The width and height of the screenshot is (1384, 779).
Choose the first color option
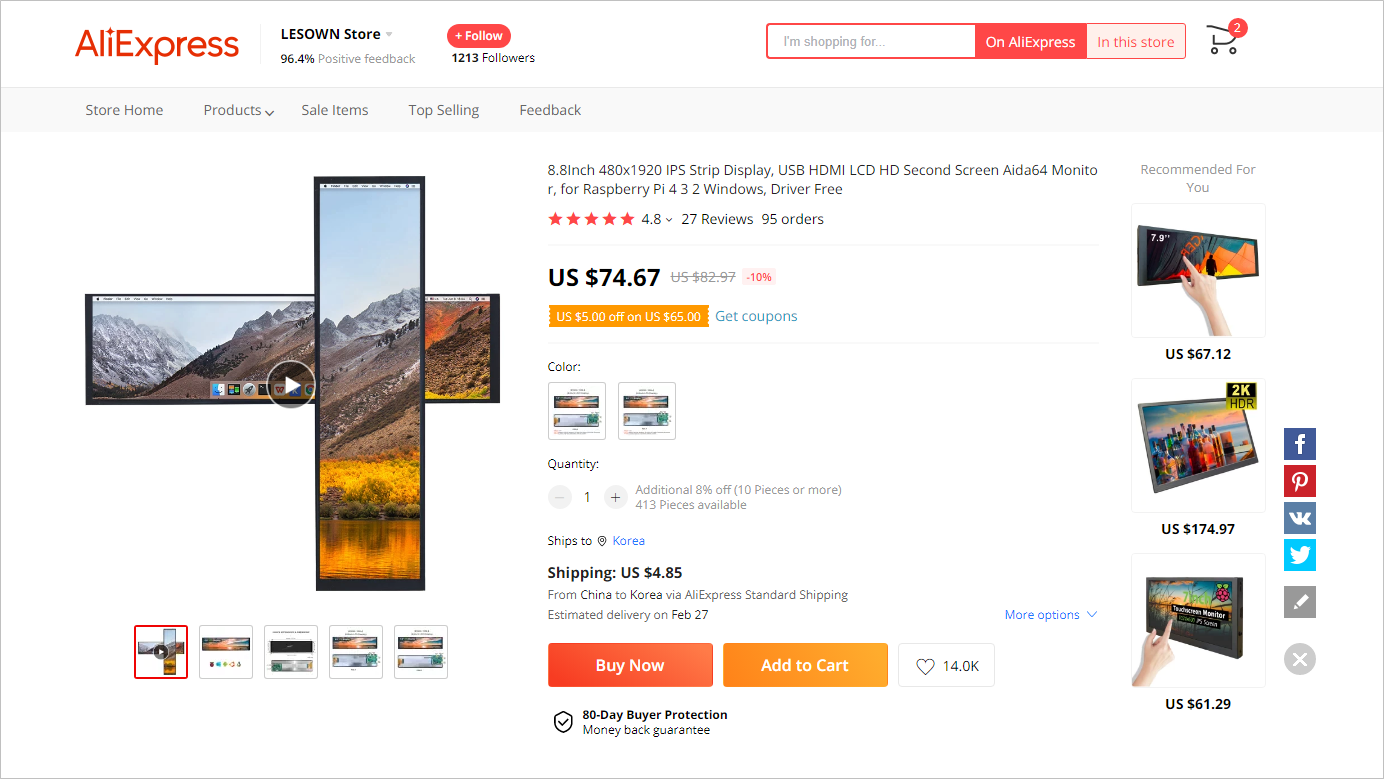click(577, 411)
